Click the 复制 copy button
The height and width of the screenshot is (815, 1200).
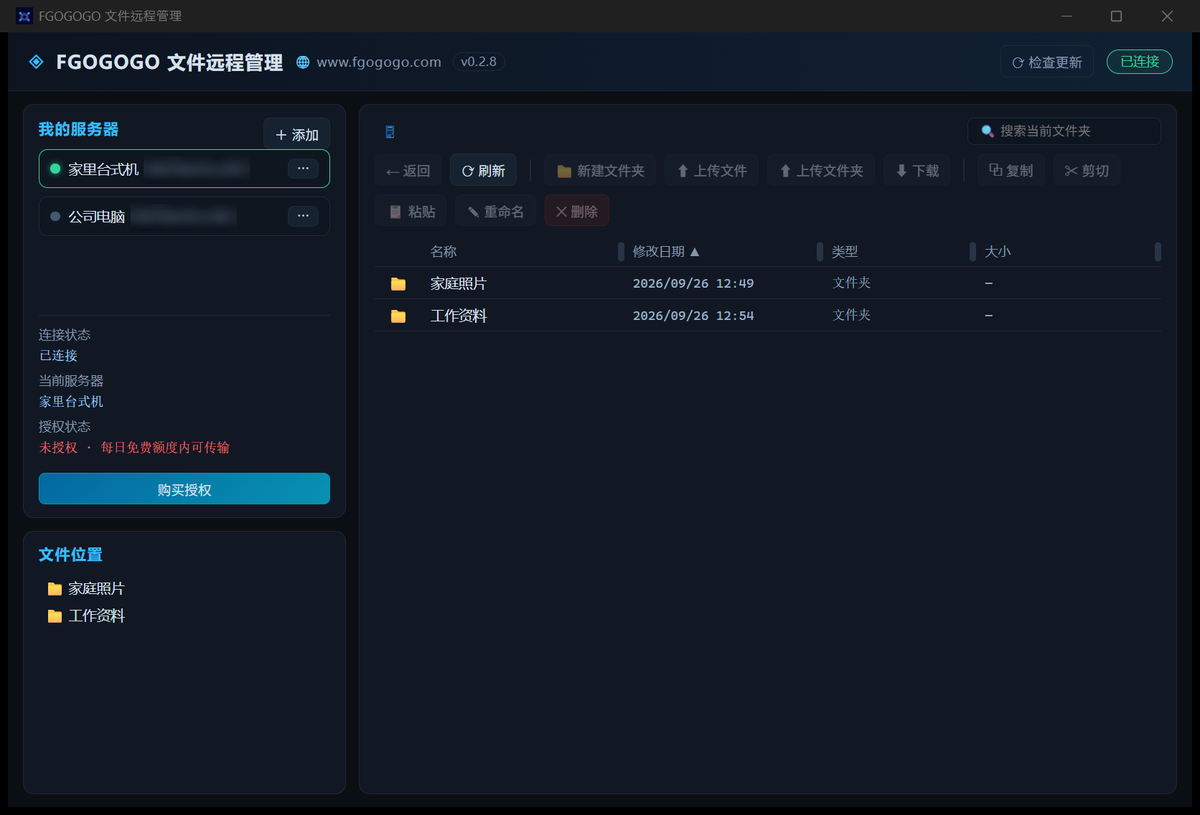coord(1011,171)
